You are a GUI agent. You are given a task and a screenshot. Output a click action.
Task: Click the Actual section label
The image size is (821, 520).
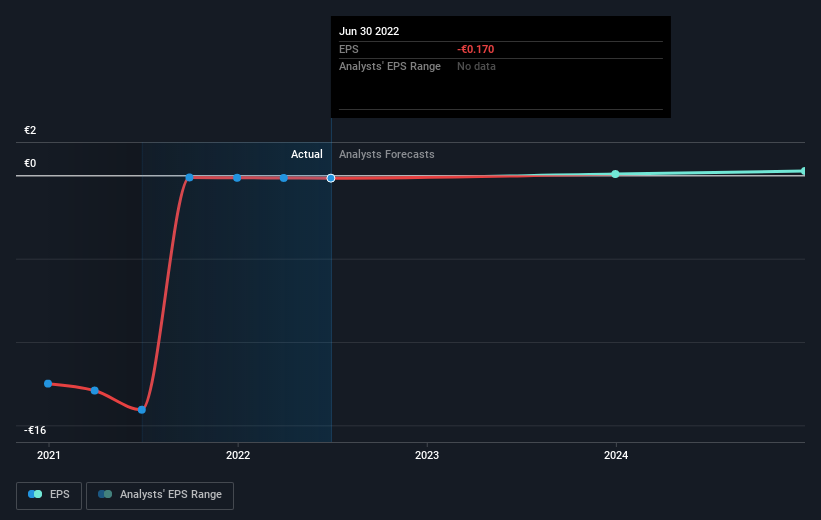point(307,154)
